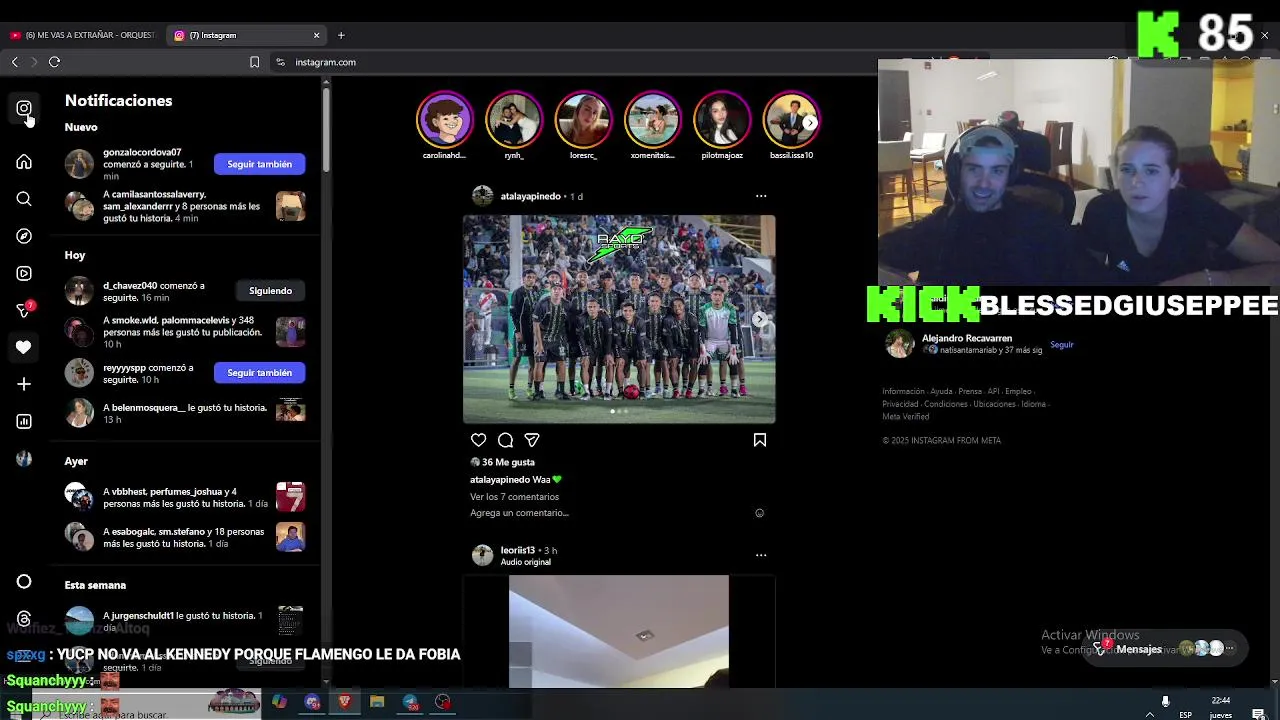Open more options for the leoriis13 post
Screen dimensions: 1280x720
761,555
